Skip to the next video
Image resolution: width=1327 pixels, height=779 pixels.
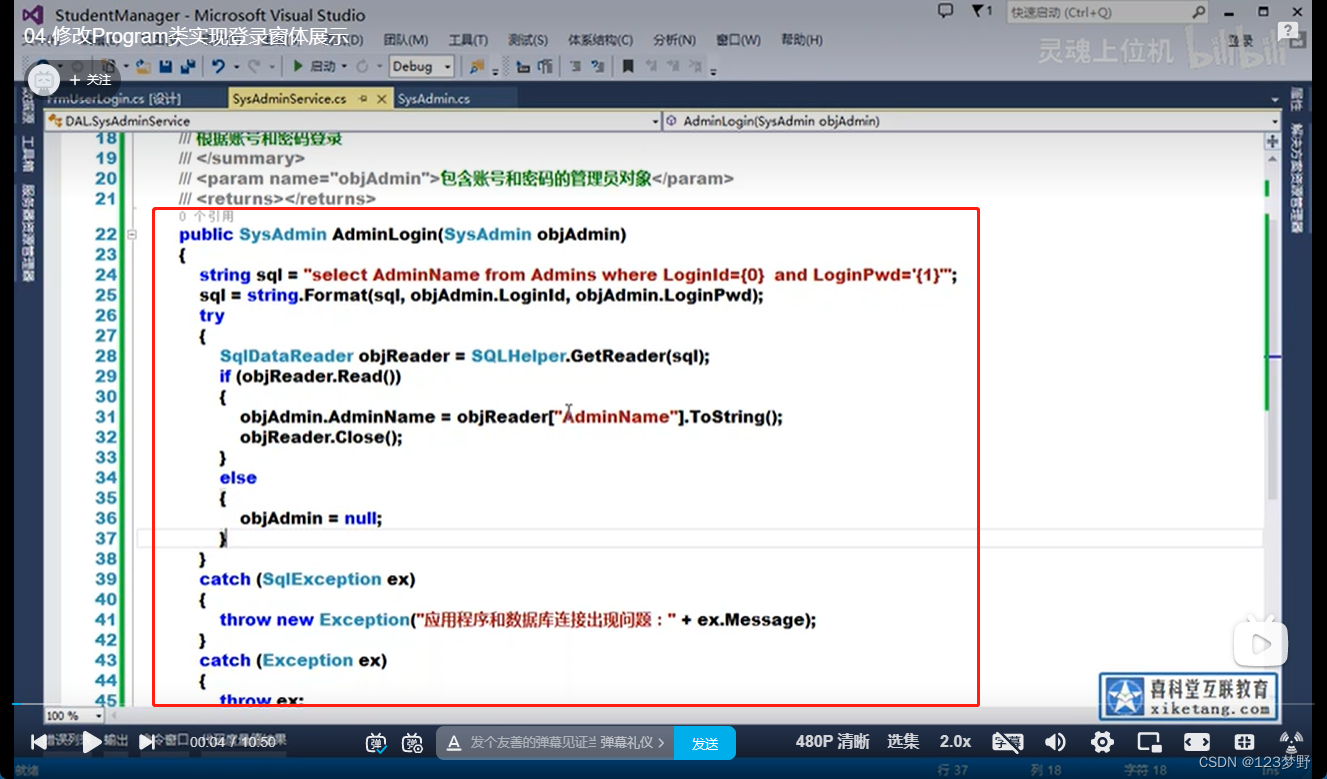[x=146, y=741]
